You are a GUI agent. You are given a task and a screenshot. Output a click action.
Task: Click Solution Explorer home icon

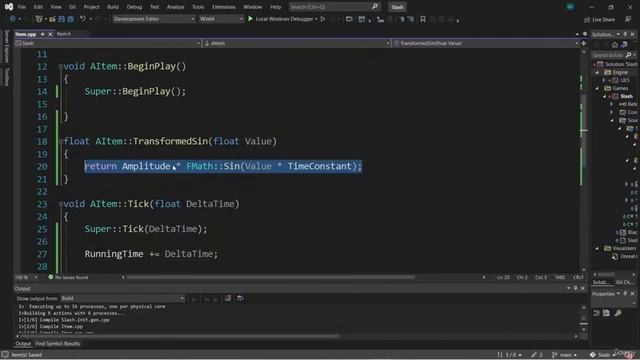point(615,45)
